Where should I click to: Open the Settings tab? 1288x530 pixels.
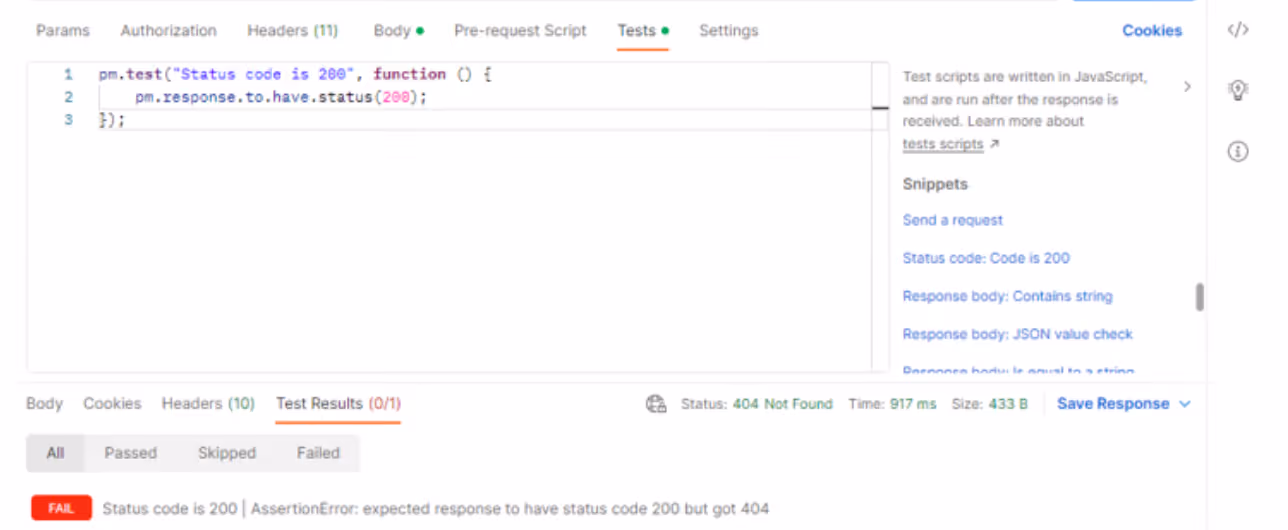point(728,31)
